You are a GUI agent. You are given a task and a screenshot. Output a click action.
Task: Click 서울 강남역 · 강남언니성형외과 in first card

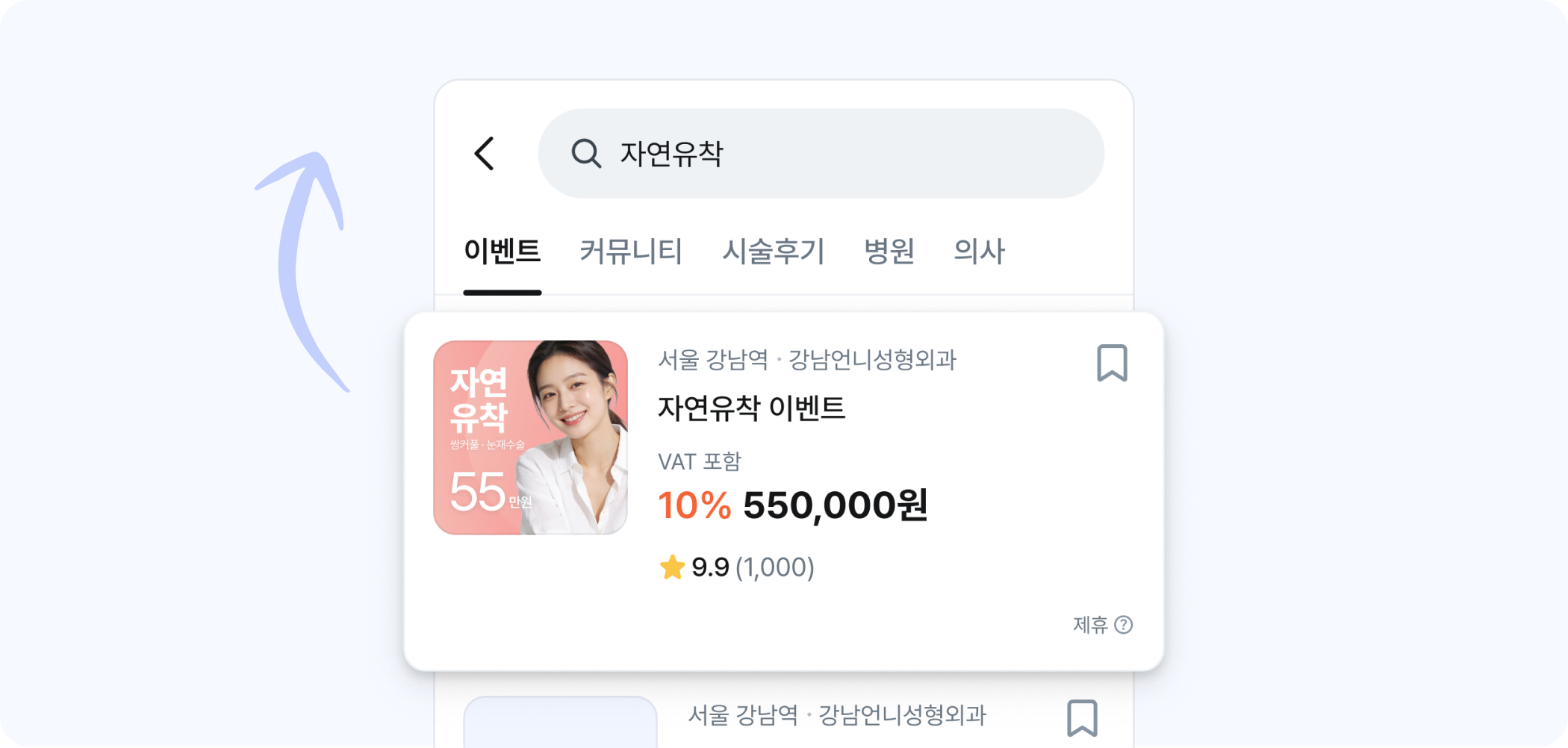807,360
